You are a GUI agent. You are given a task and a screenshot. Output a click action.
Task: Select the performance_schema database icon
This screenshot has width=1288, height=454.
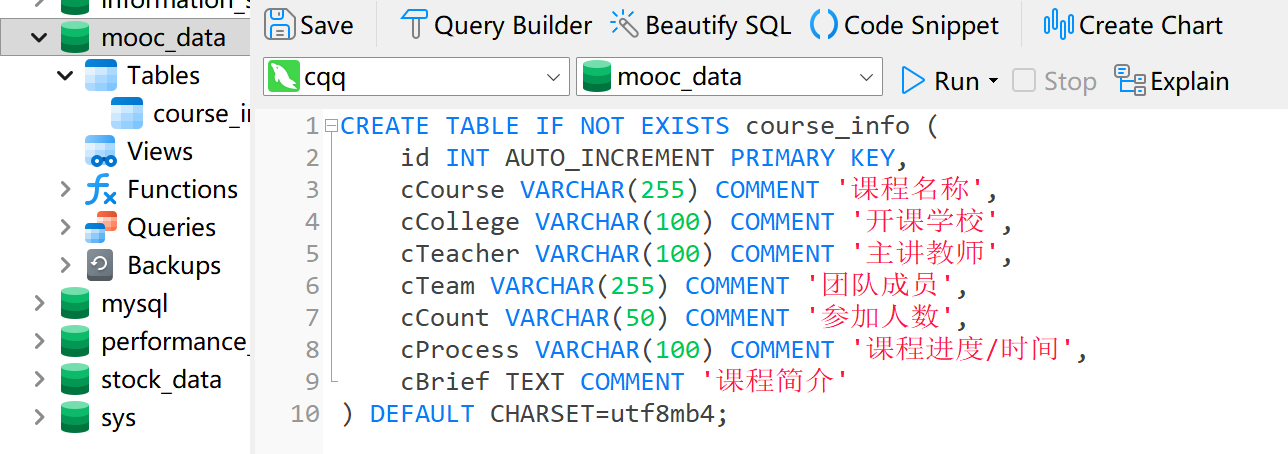(x=75, y=342)
